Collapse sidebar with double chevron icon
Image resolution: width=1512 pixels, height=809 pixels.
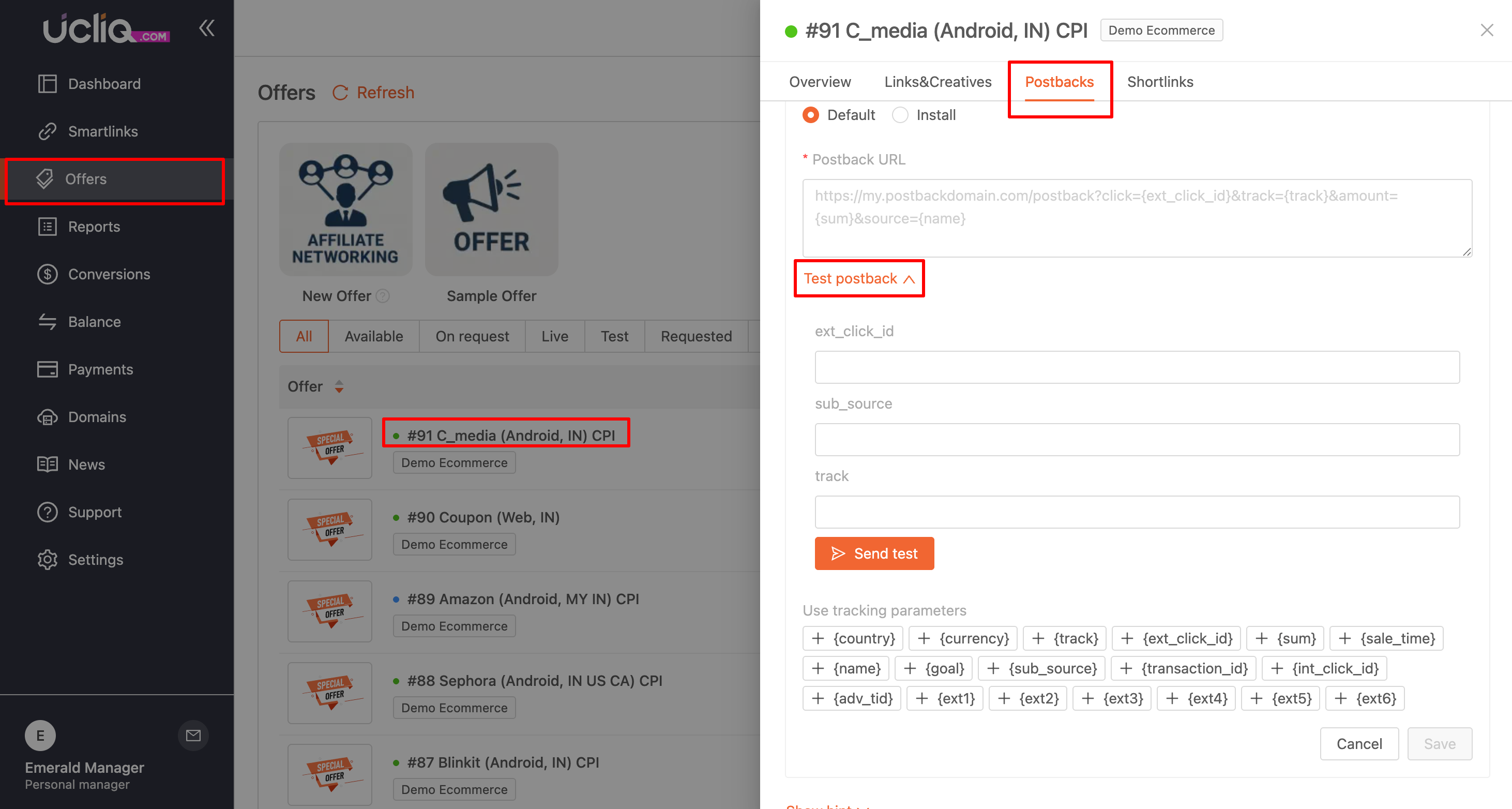click(207, 27)
